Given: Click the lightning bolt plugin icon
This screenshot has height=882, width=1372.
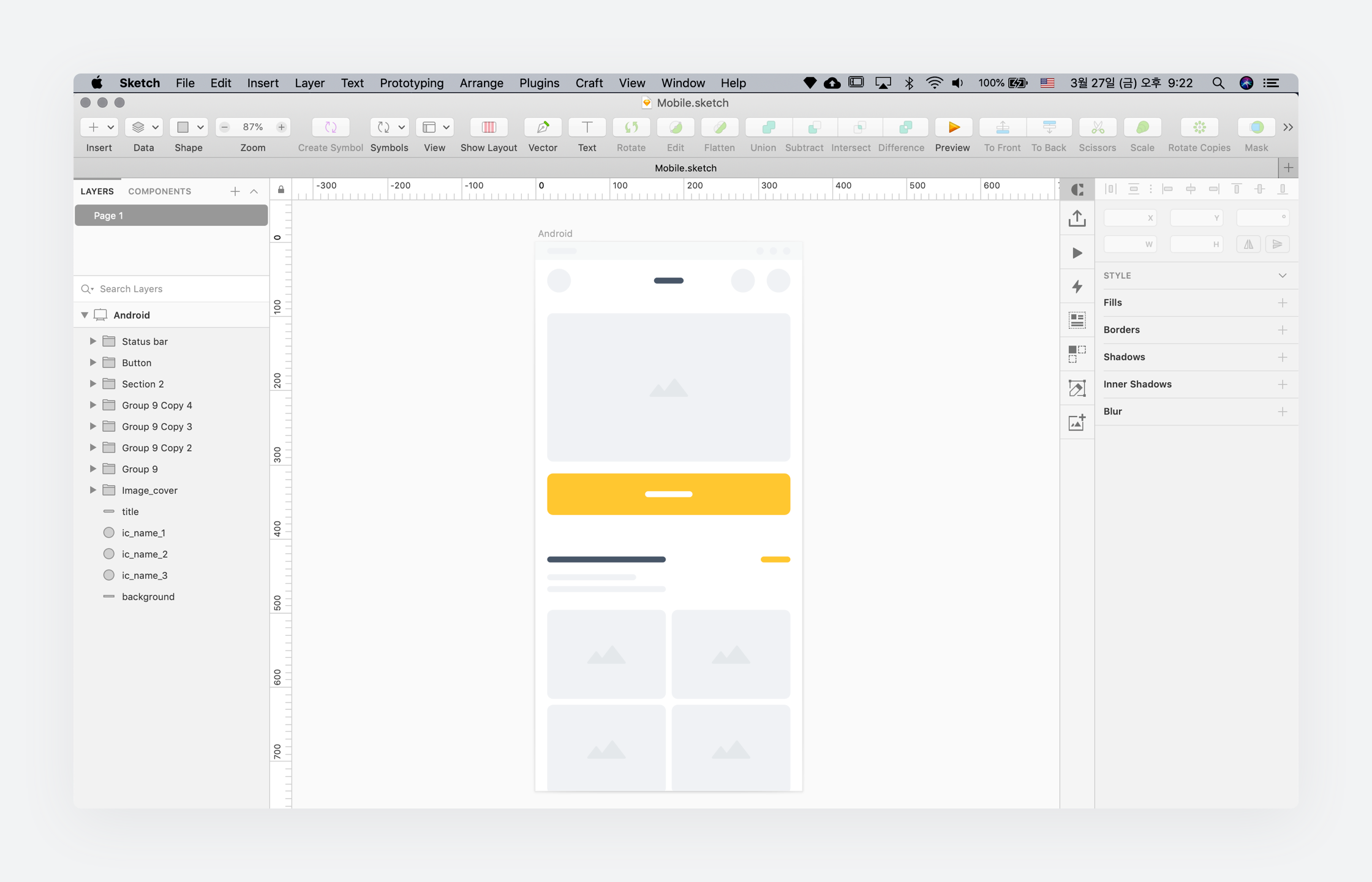Looking at the screenshot, I should tap(1077, 287).
